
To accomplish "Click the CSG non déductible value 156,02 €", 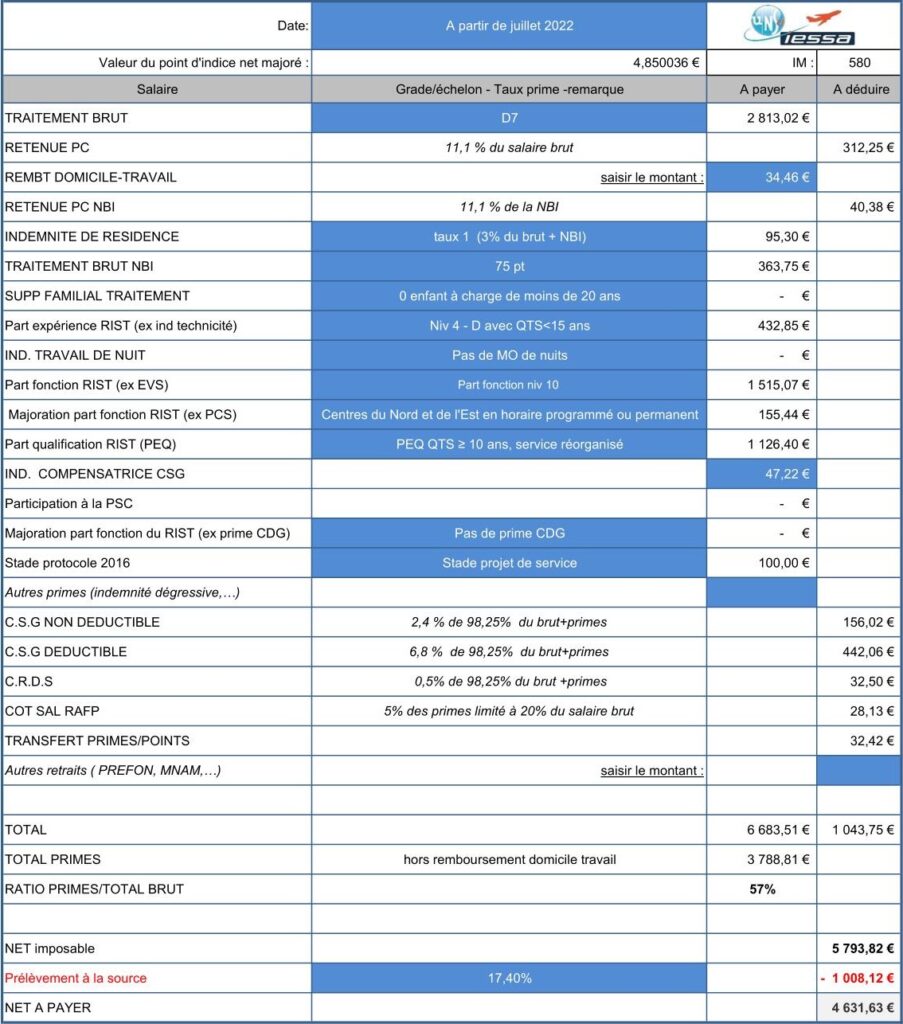I will coord(868,622).
